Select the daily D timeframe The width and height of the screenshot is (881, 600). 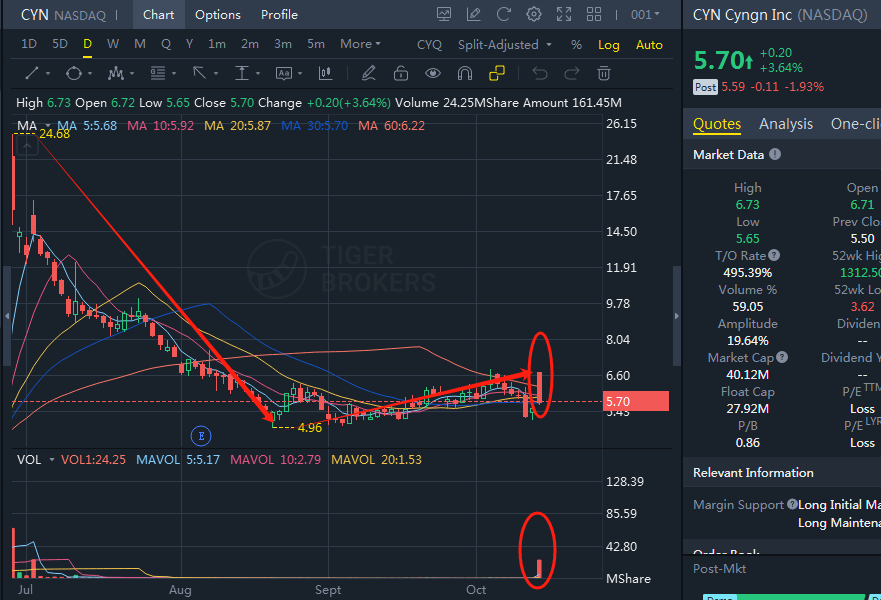pos(87,44)
